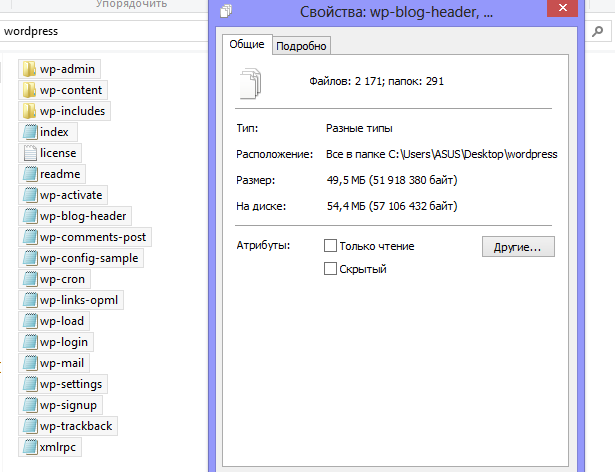Enable the 'Скрытый' checkbox
The image size is (615, 472).
click(330, 269)
